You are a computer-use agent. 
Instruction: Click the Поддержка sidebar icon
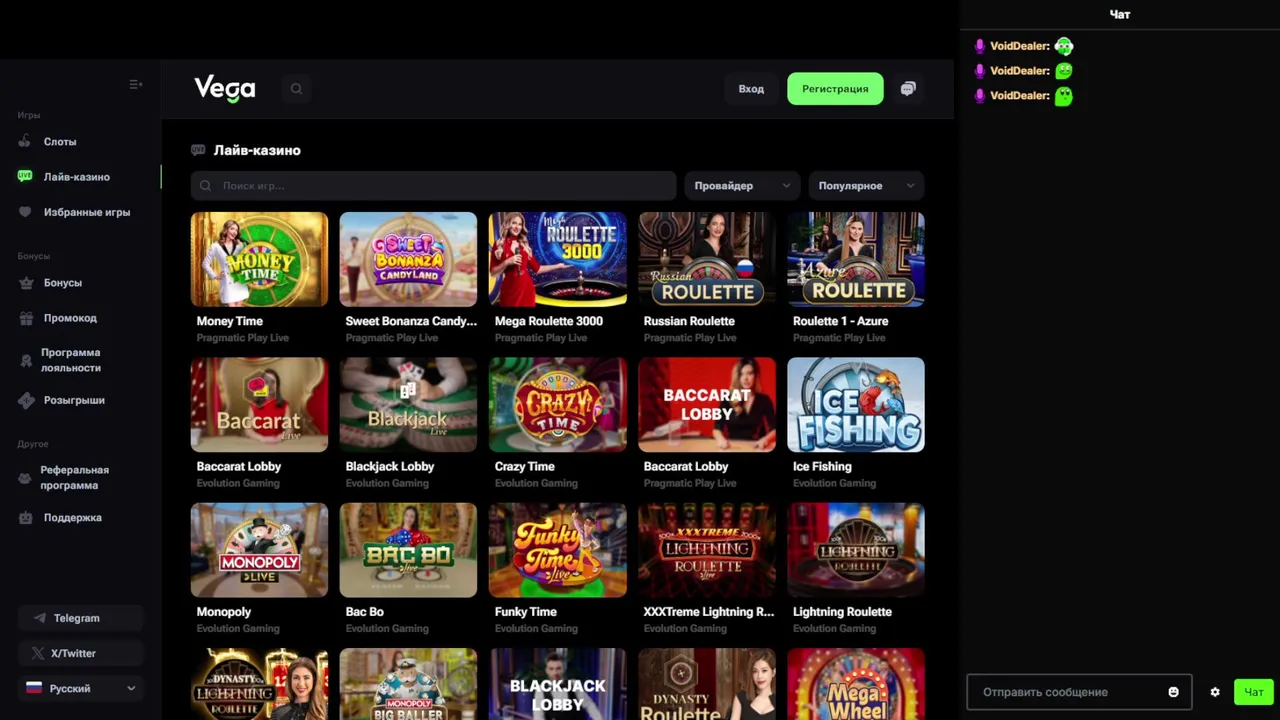[x=26, y=518]
